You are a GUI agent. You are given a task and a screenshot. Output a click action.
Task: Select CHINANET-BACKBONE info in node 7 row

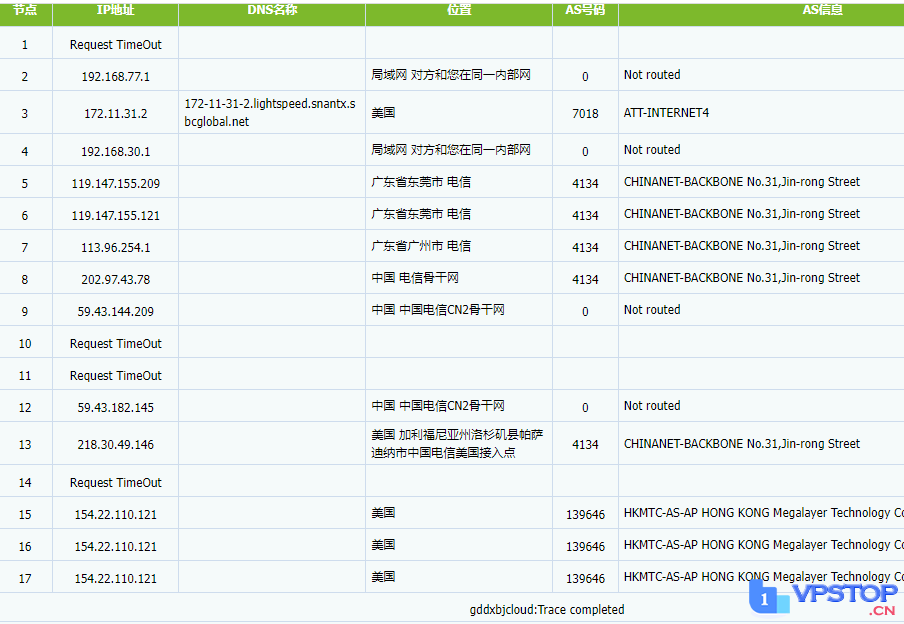point(741,246)
